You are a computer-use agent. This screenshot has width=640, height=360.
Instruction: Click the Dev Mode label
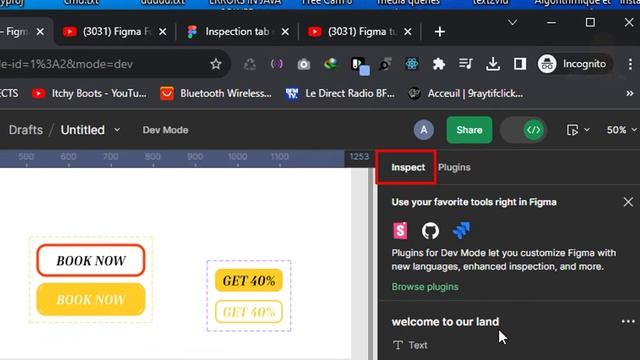165,130
